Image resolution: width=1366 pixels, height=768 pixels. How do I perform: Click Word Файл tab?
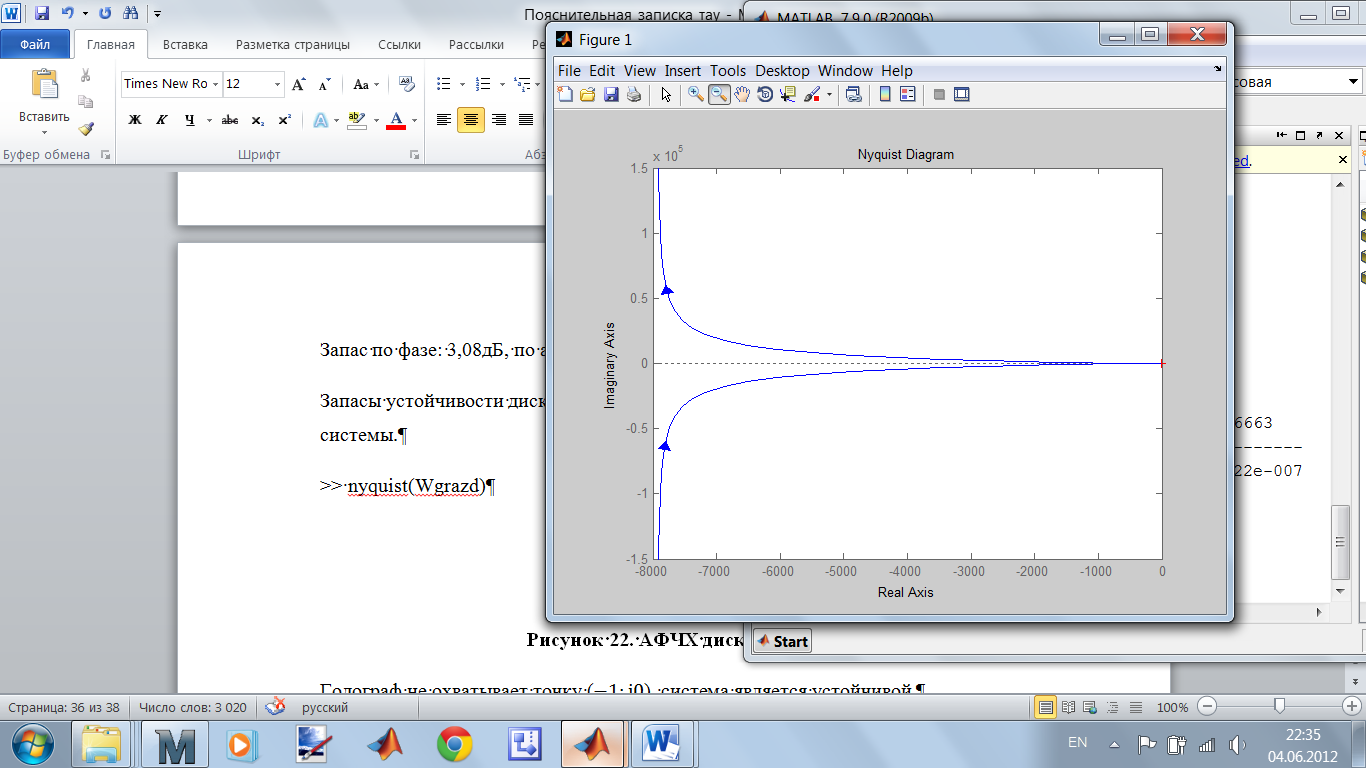pyautogui.click(x=35, y=45)
